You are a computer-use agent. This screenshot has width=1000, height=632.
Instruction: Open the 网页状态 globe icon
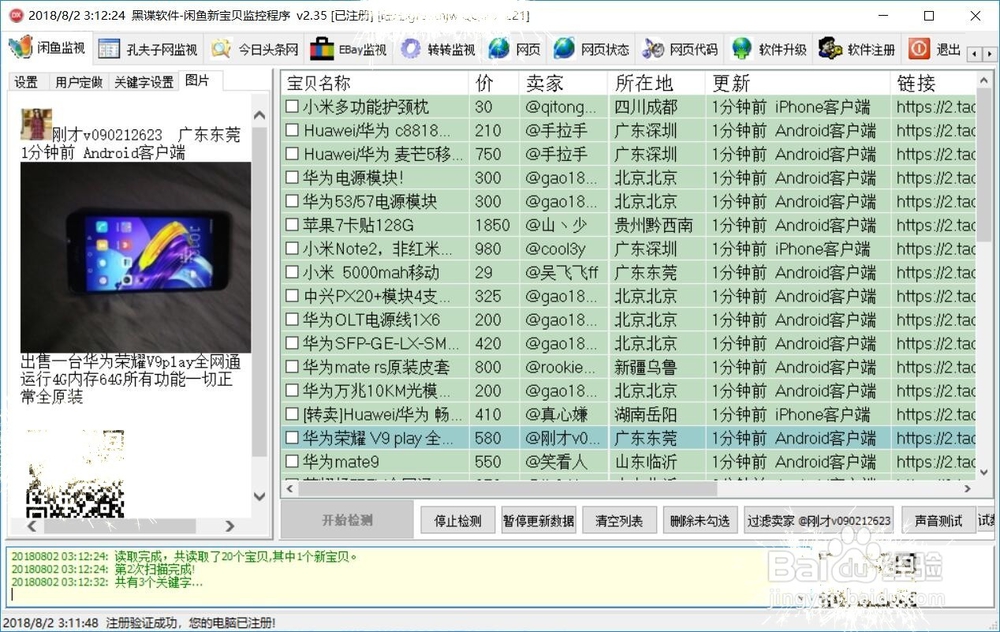(x=564, y=49)
